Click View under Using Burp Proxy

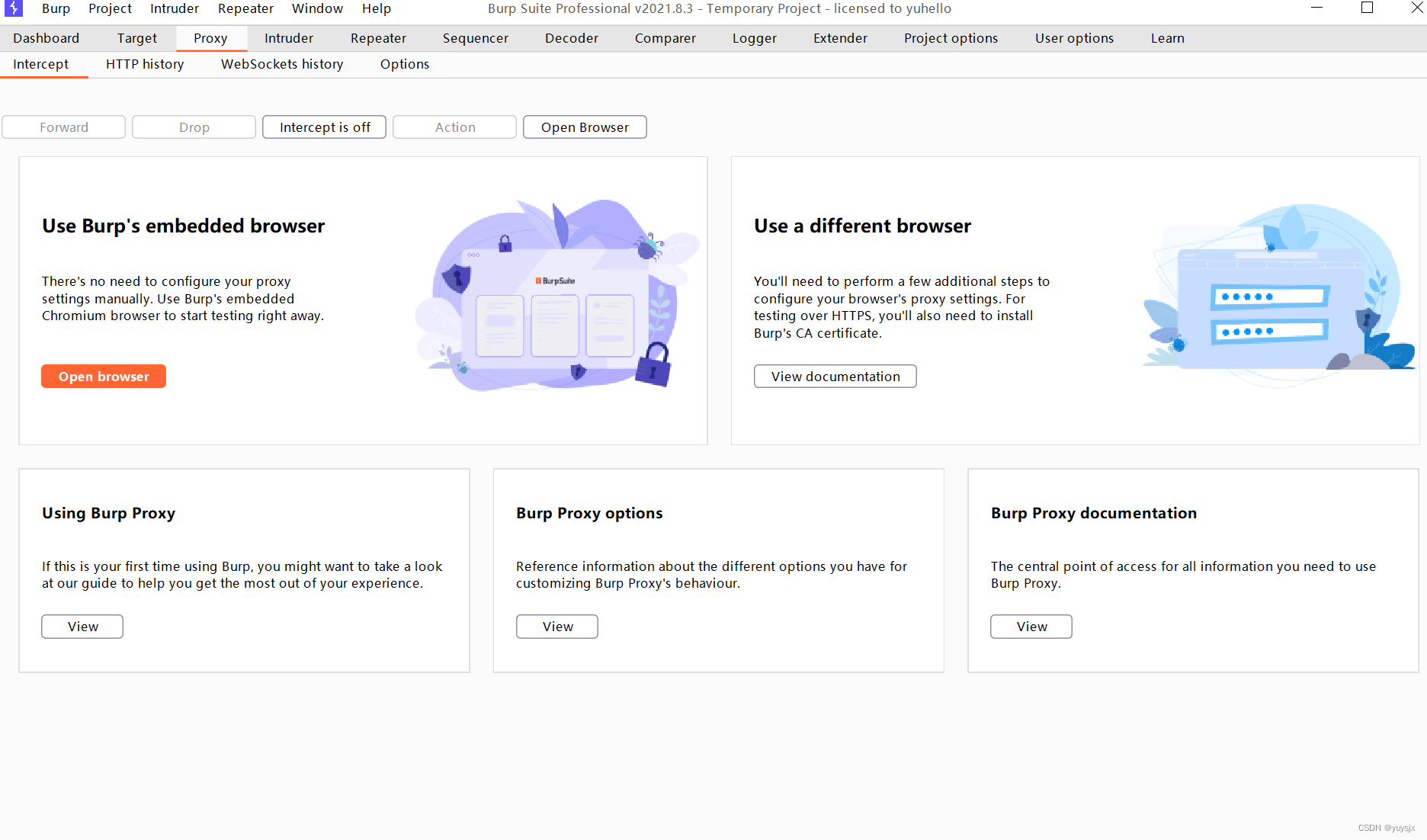point(82,627)
